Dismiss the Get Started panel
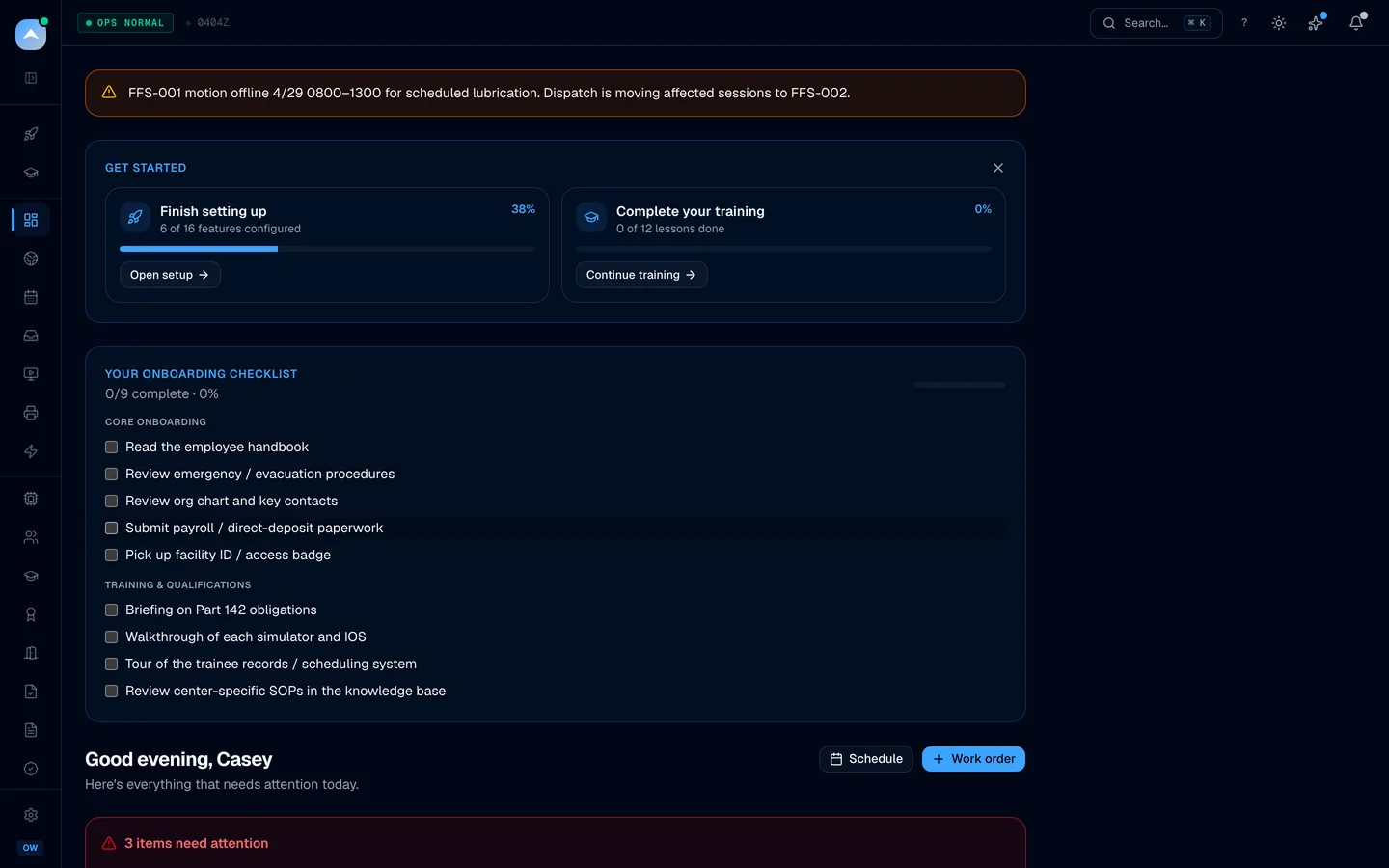The width and height of the screenshot is (1389, 868). [x=998, y=168]
